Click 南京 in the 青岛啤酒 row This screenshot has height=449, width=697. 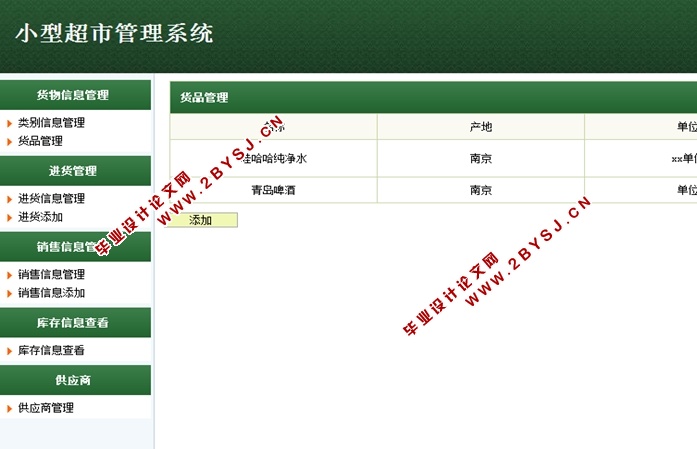click(x=481, y=190)
